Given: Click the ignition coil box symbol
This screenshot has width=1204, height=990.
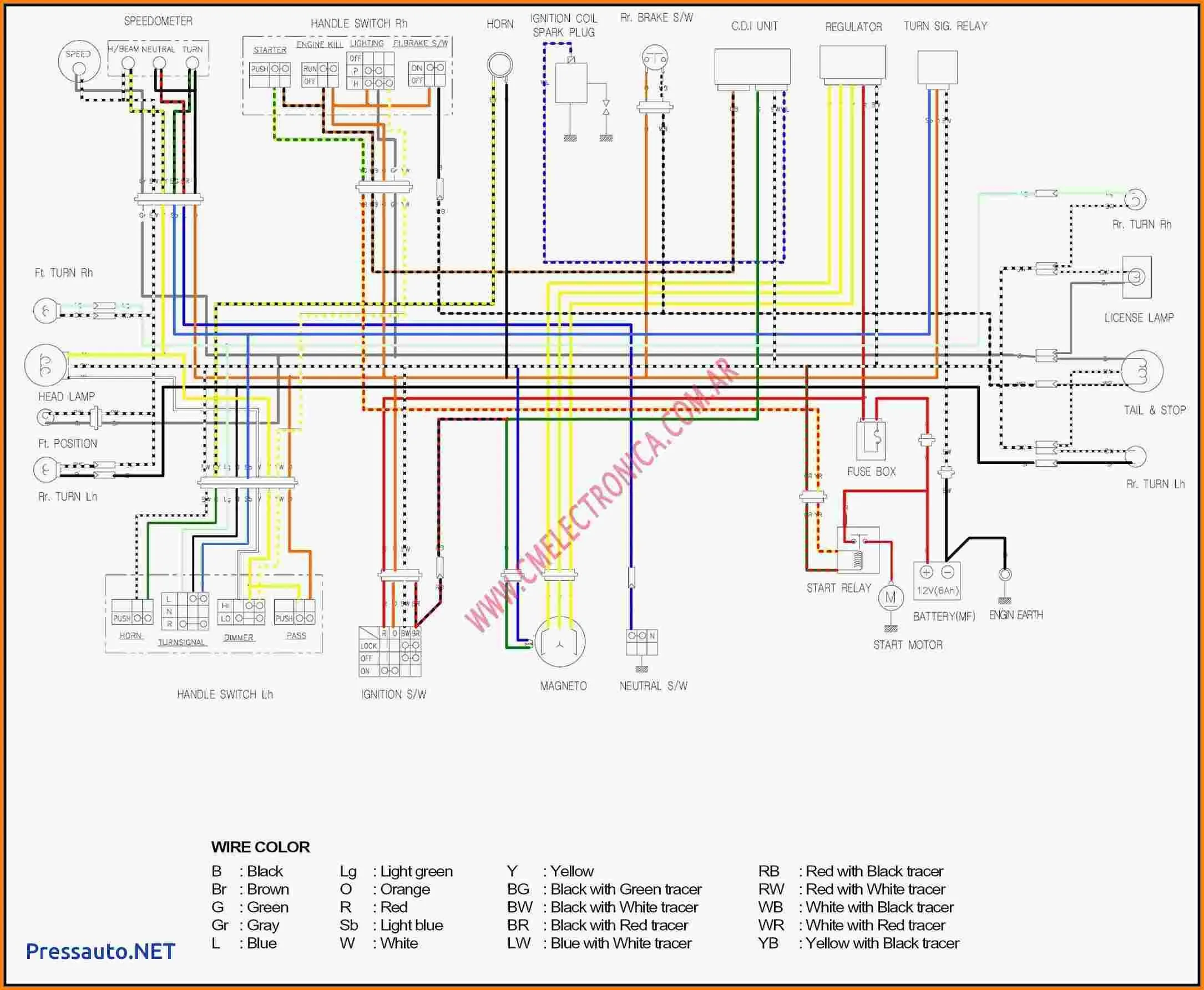Looking at the screenshot, I should [571, 83].
